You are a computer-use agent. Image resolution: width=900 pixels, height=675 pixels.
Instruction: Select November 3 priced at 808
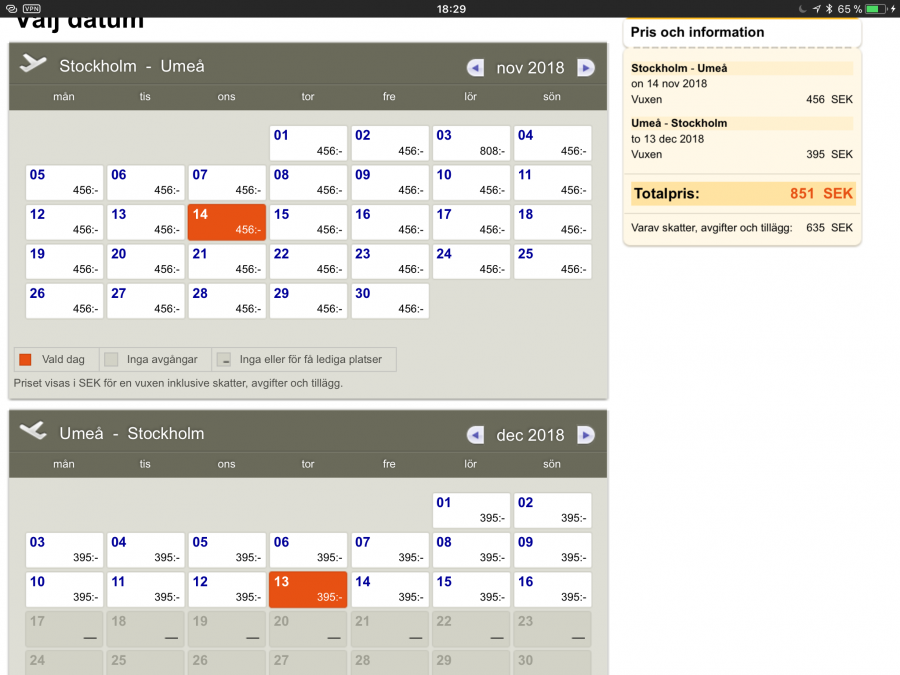tap(471, 143)
